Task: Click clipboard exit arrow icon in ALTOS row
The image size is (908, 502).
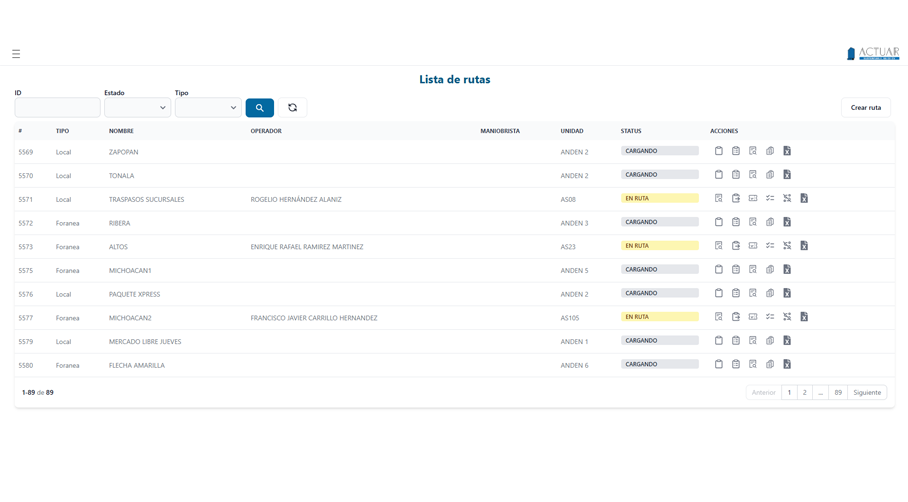Action: pos(735,246)
